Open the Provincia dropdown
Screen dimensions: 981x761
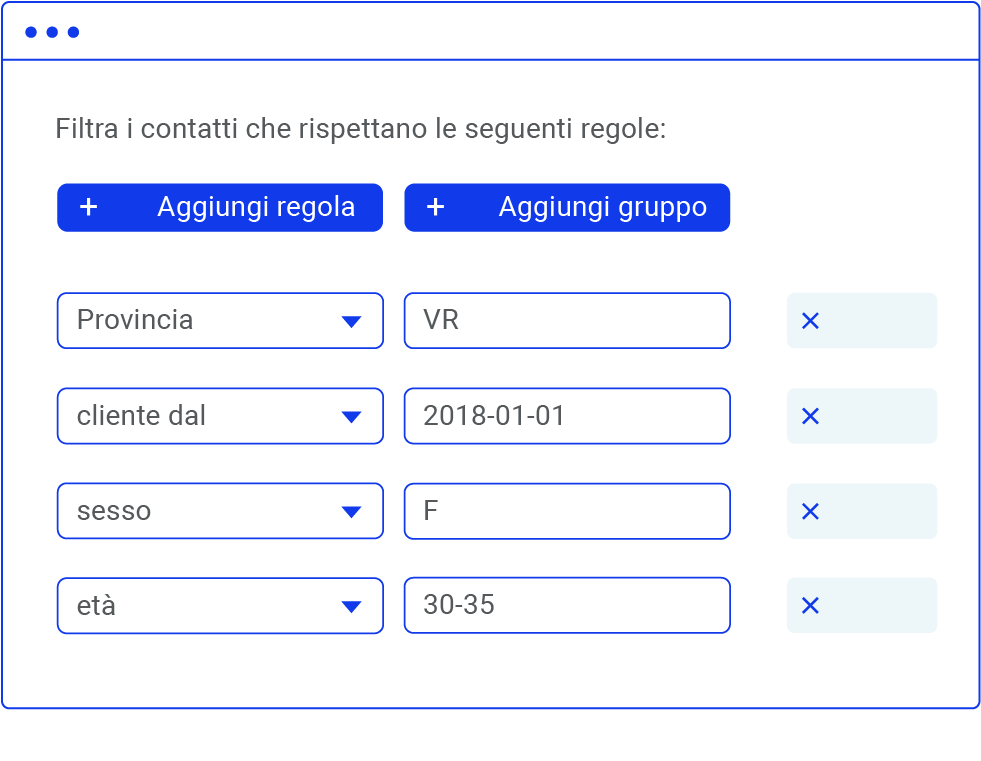(352, 320)
